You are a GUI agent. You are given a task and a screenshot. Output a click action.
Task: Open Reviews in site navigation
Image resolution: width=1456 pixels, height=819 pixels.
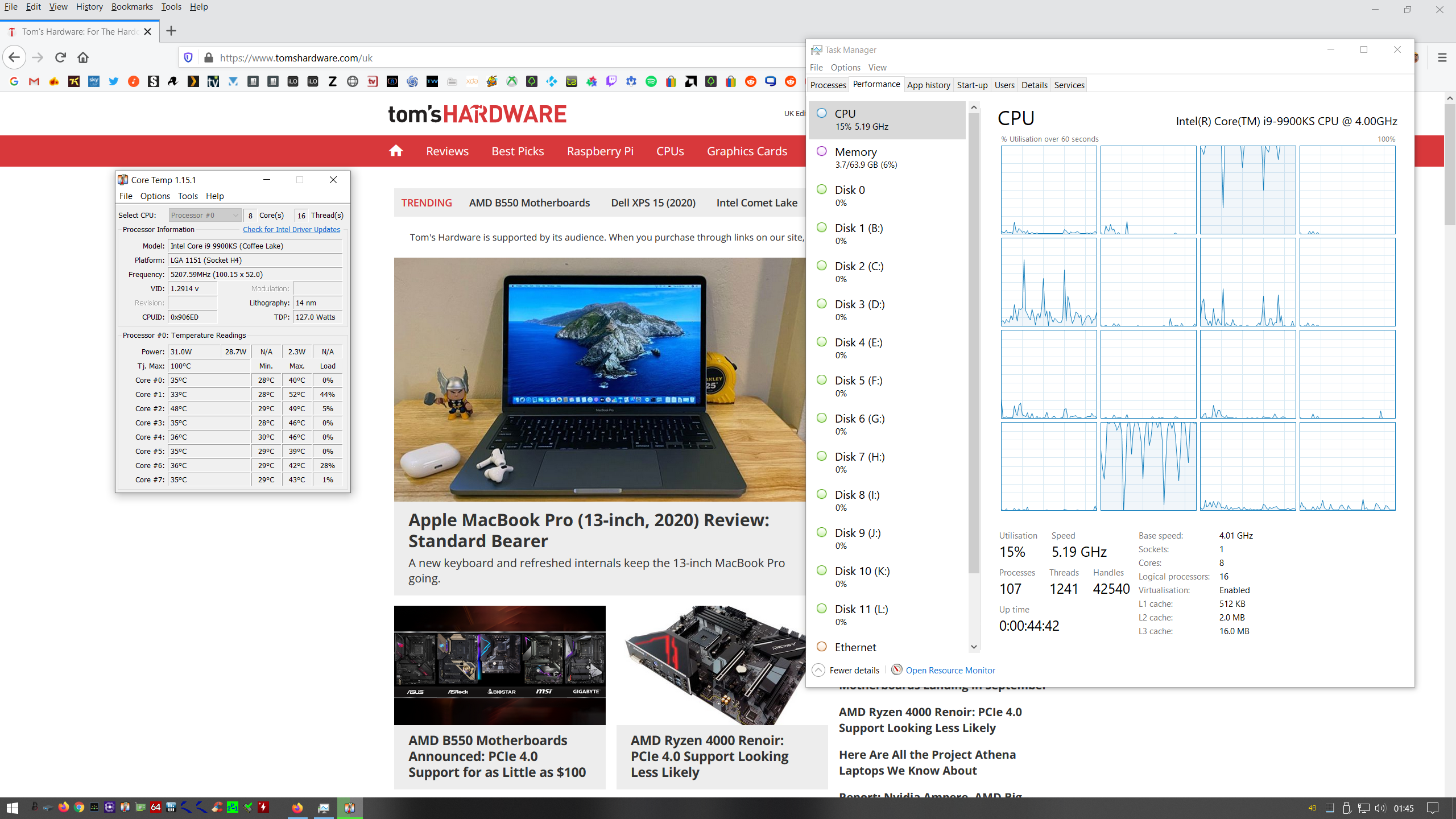click(x=447, y=151)
